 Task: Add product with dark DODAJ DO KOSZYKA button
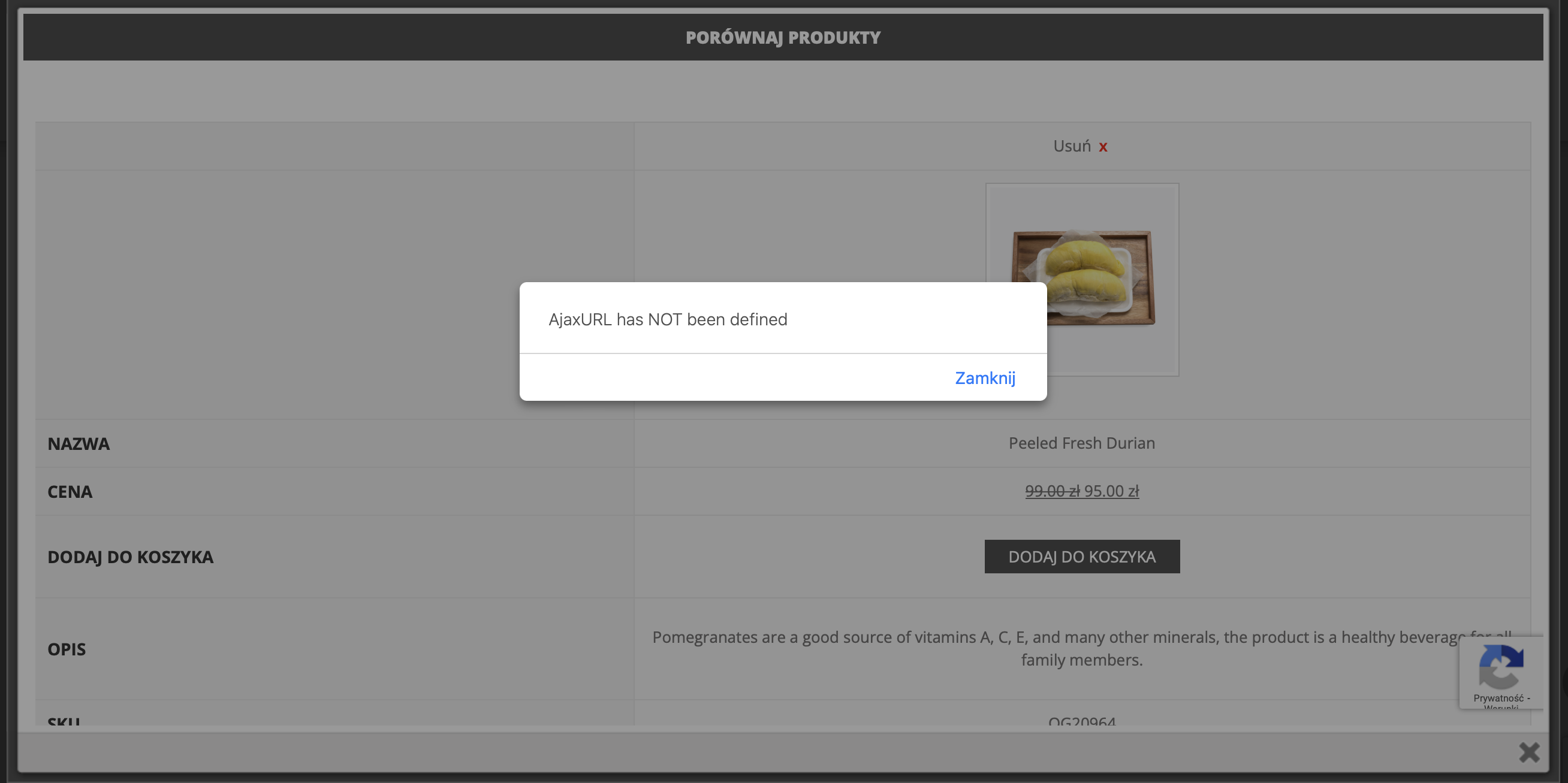pyautogui.click(x=1082, y=557)
